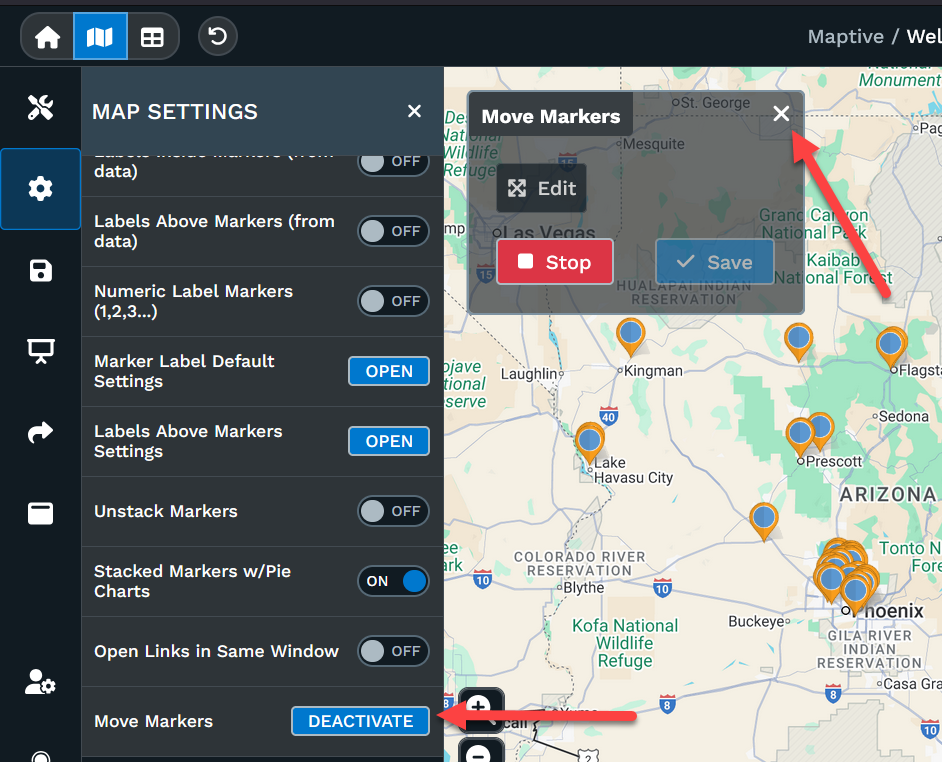This screenshot has height=762, width=942.
Task: Click the Blythe city label
Action: (583, 588)
